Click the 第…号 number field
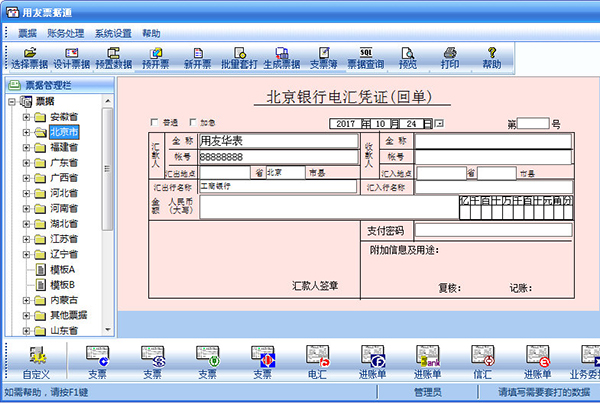This screenshot has width=600, height=404. coord(533,123)
